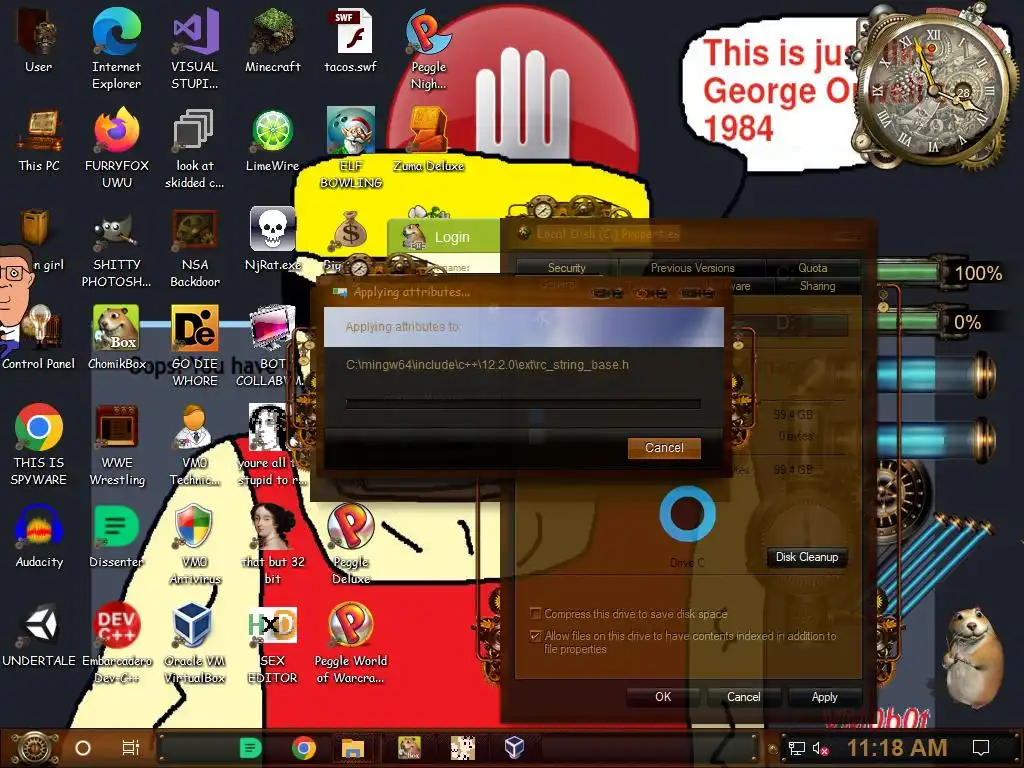
Task: Switch to the Security tab
Action: coord(566,268)
